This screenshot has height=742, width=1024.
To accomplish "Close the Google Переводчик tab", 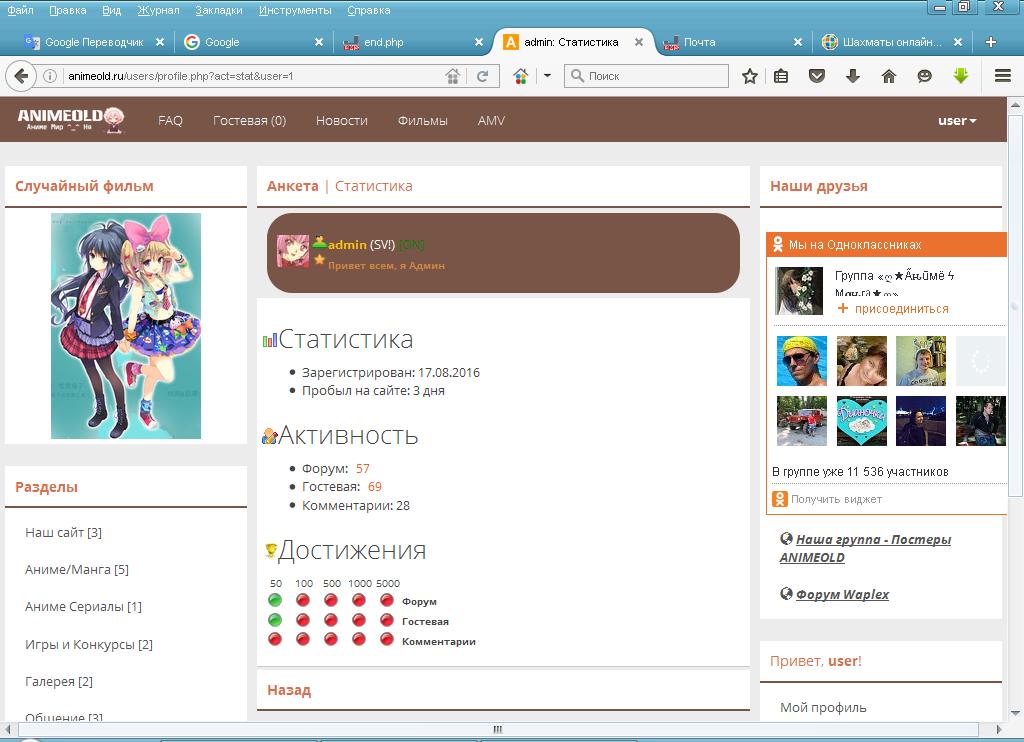I will 159,42.
